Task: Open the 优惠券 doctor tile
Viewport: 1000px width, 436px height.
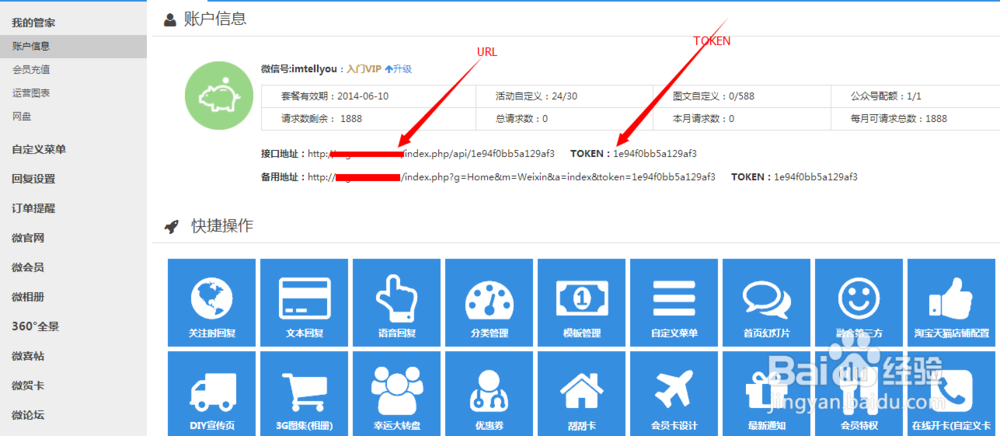Action: coord(489,393)
